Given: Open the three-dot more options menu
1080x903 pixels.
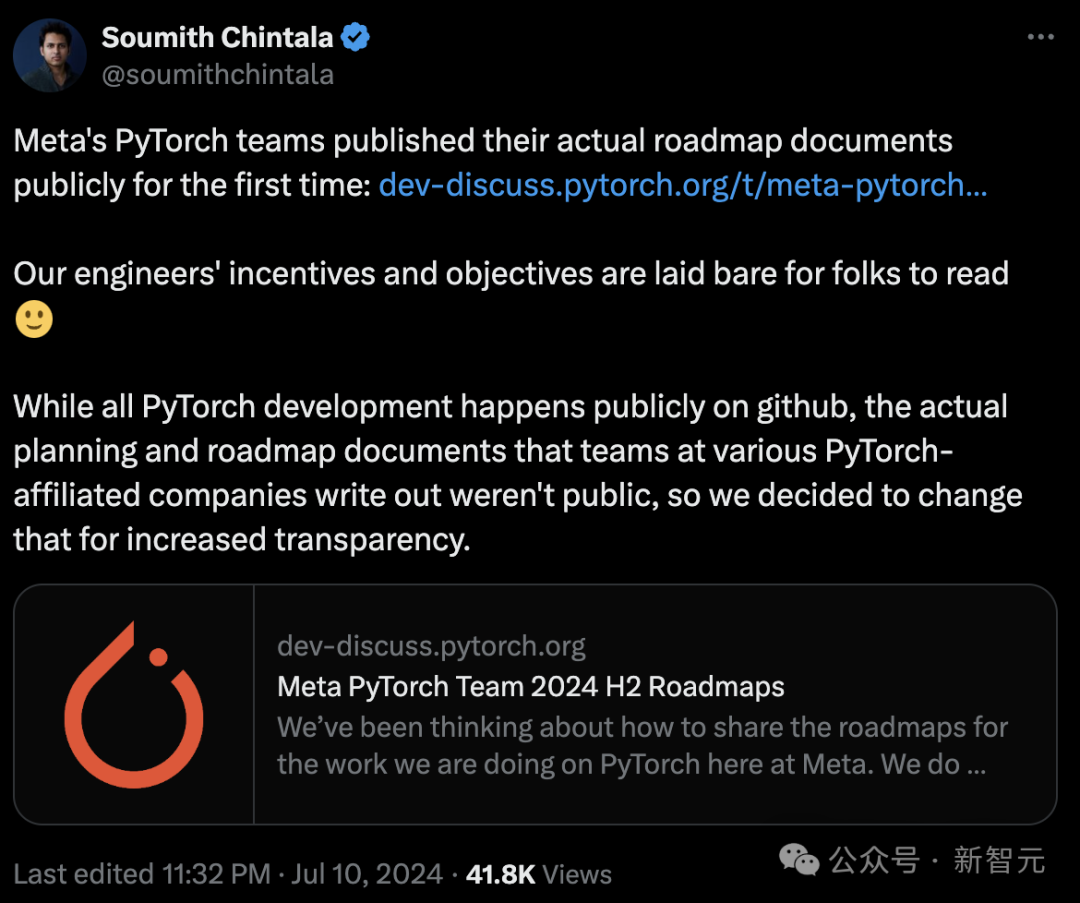Looking at the screenshot, I should click(x=1041, y=38).
